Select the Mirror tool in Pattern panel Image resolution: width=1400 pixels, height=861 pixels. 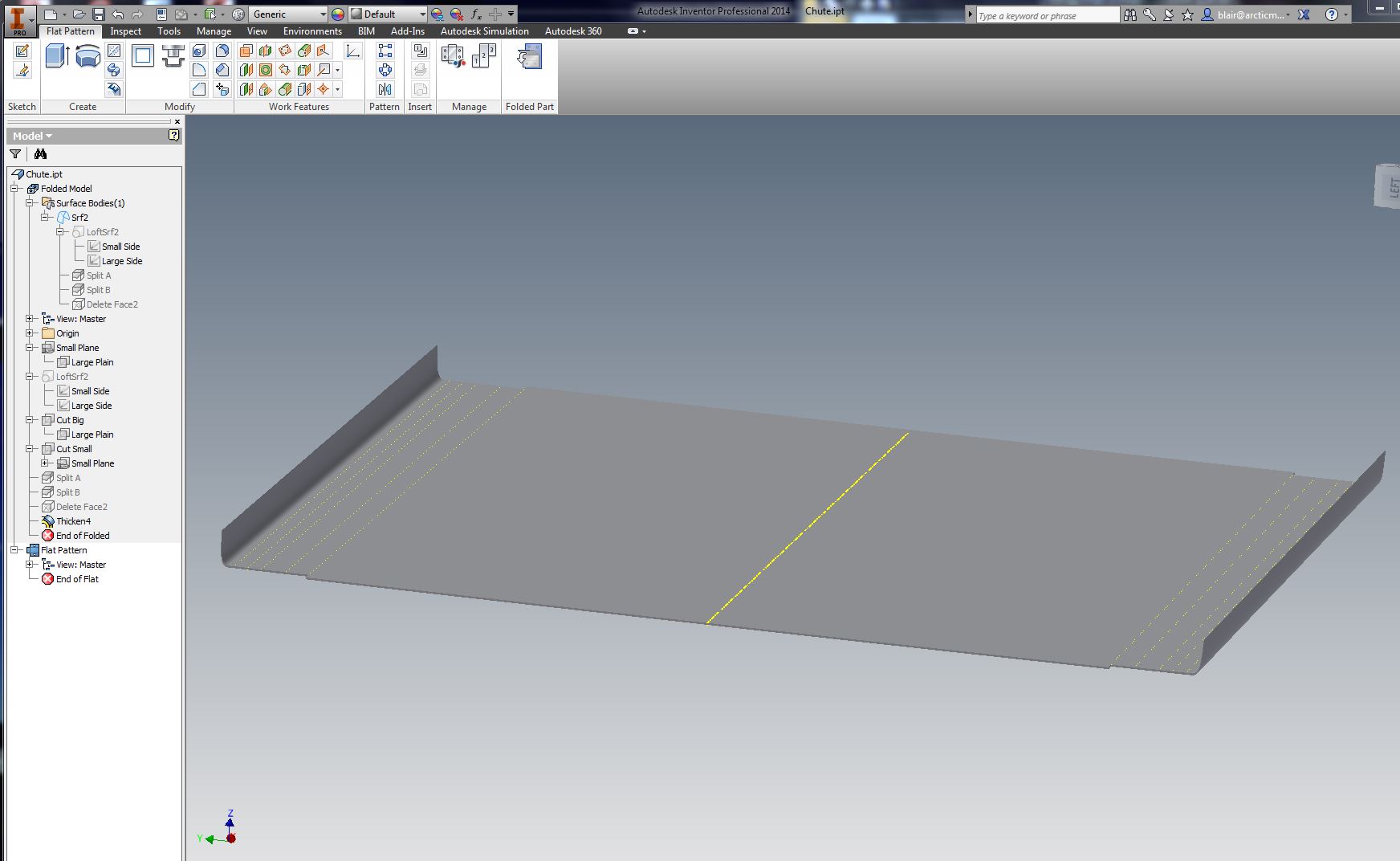(385, 89)
